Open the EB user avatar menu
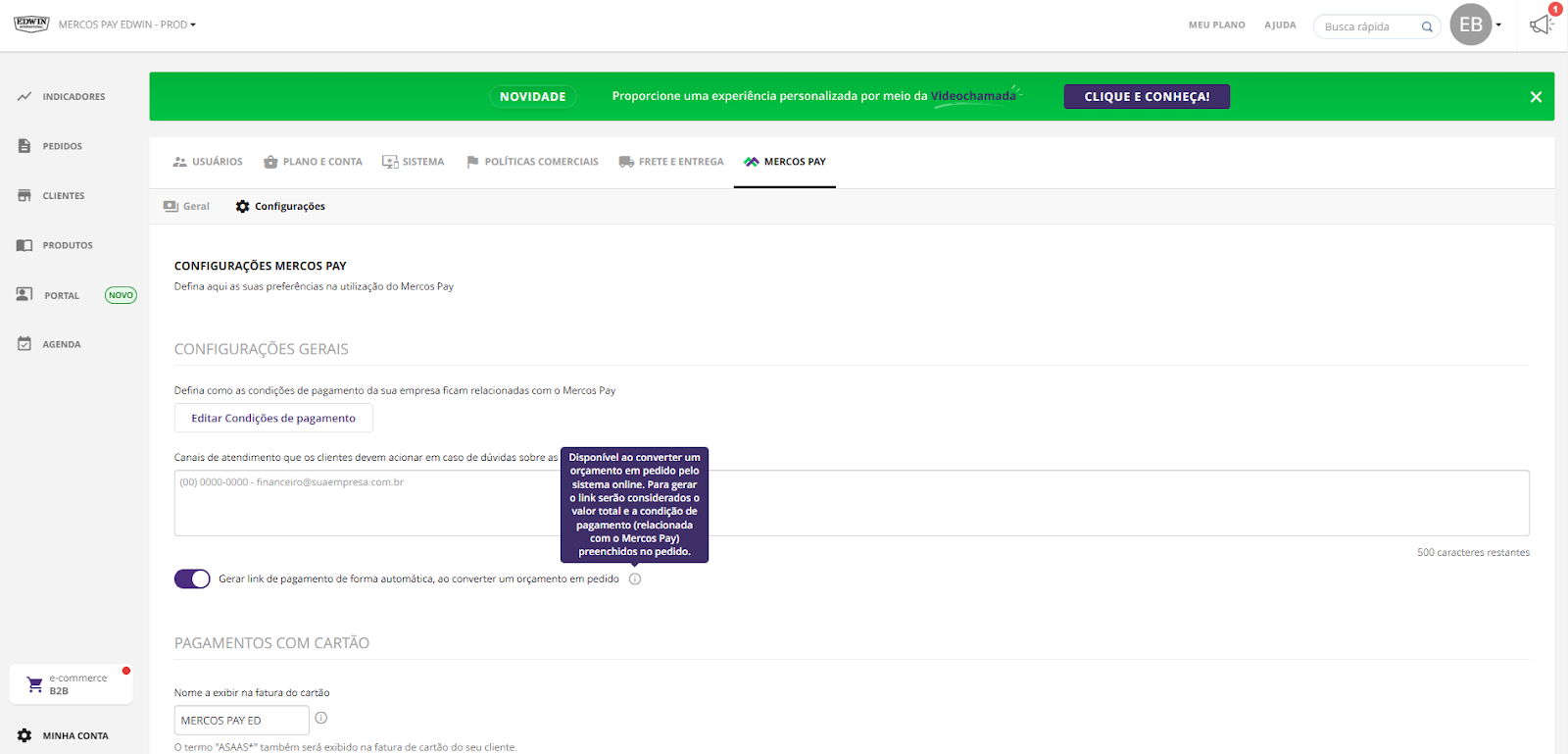 1471,25
